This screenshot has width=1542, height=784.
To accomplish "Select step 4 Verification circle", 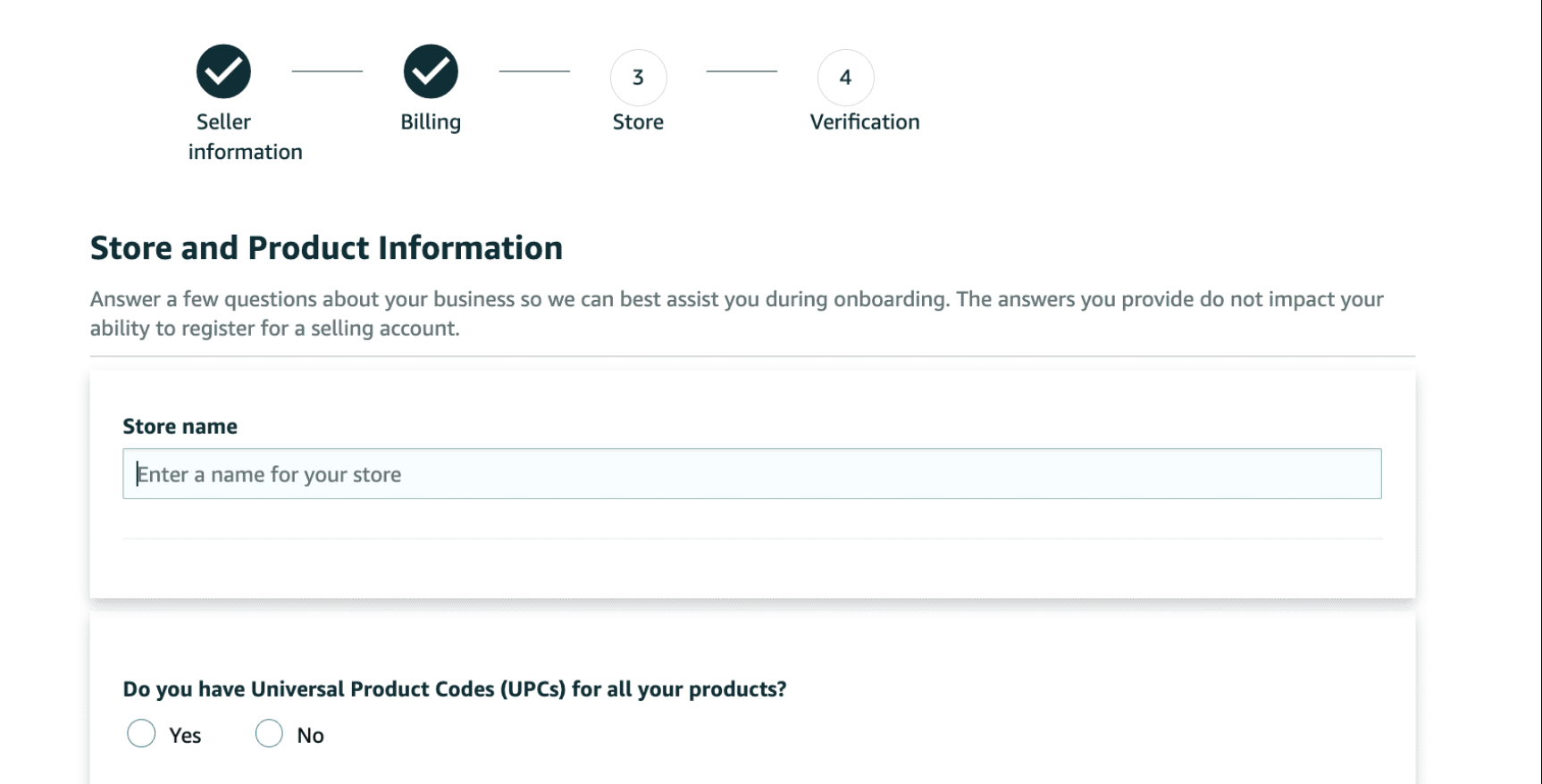I will coord(845,77).
